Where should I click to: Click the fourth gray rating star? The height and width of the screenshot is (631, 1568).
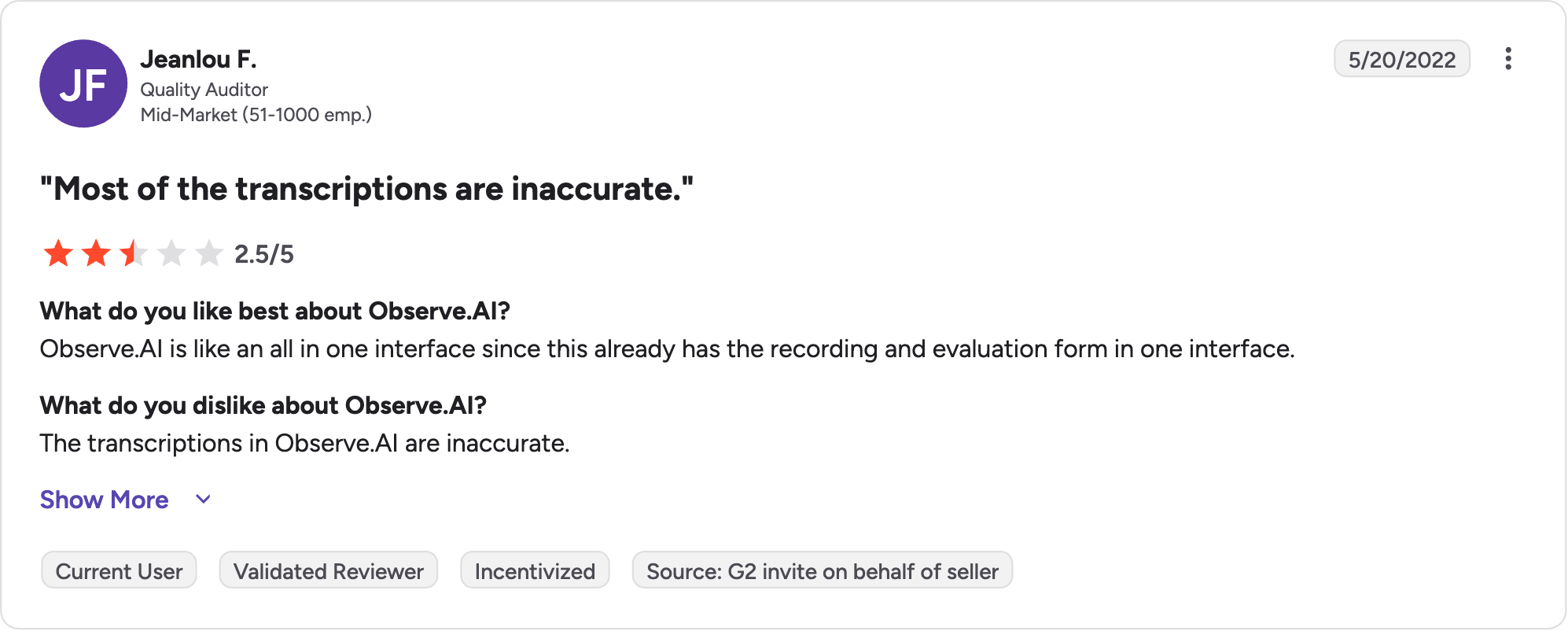(x=171, y=254)
